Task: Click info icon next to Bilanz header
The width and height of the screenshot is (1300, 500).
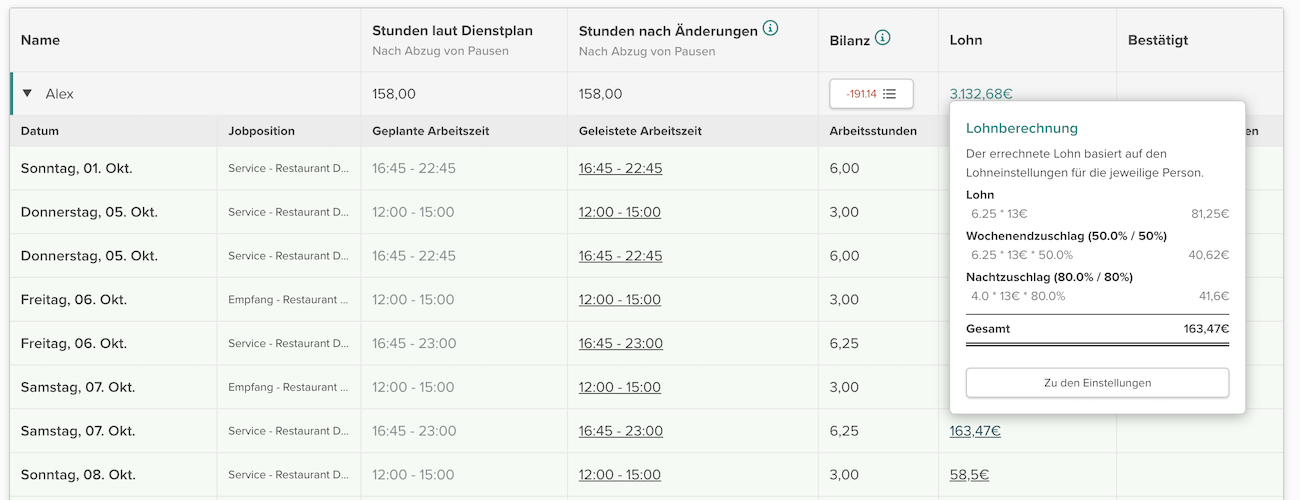Action: [882, 39]
